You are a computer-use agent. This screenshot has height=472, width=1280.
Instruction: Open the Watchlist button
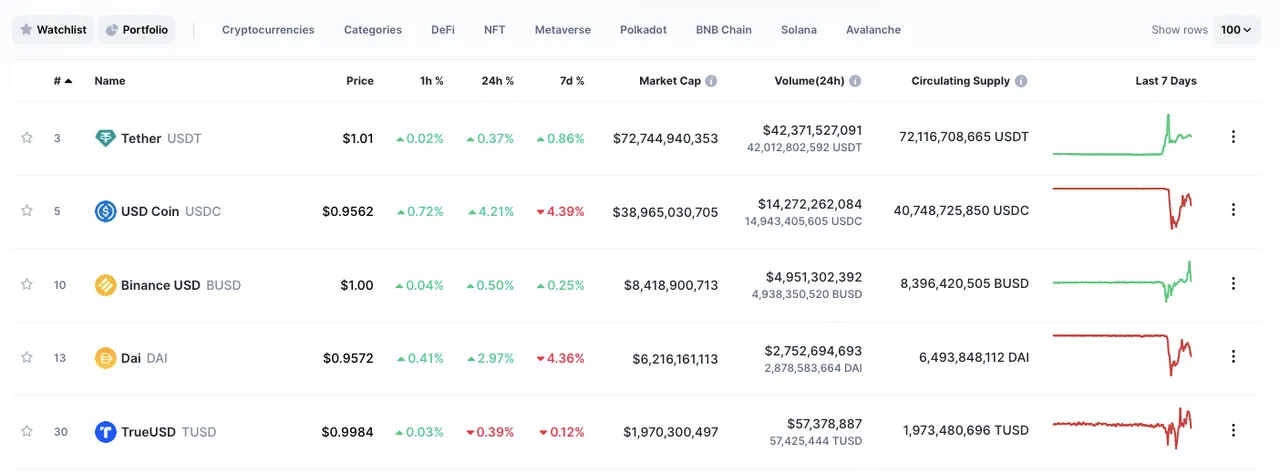[x=53, y=30]
